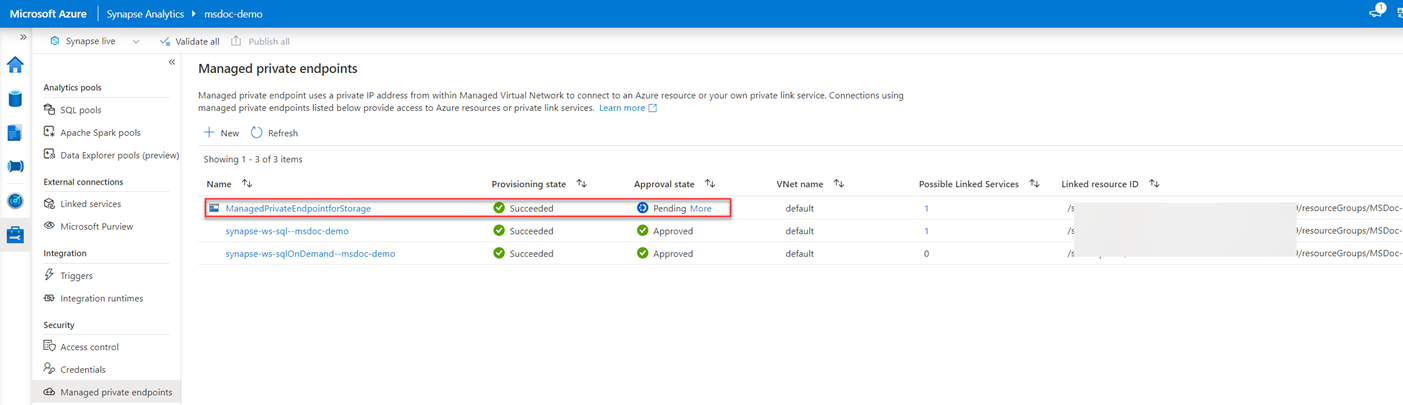Click linked services count for synapse-ws-sql--msdoc-demo
The image size is (1403, 405).
click(926, 231)
